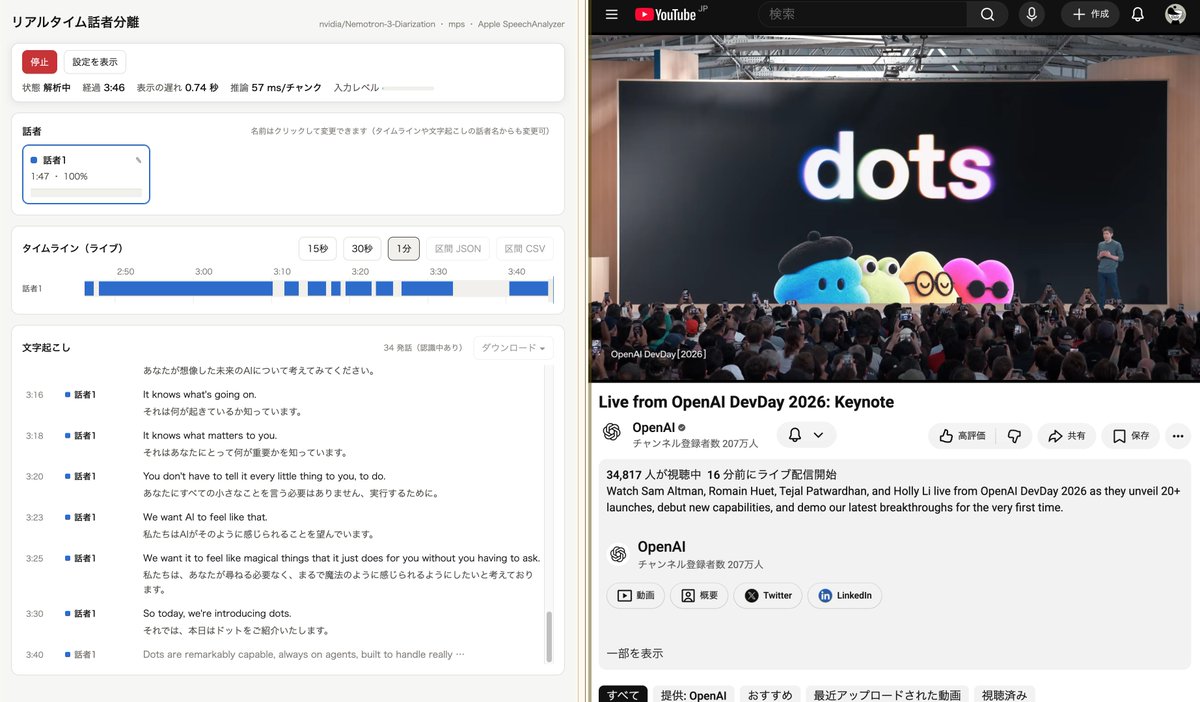The image size is (1200, 702).
Task: Open the YouTube hamburger menu
Action: point(611,14)
